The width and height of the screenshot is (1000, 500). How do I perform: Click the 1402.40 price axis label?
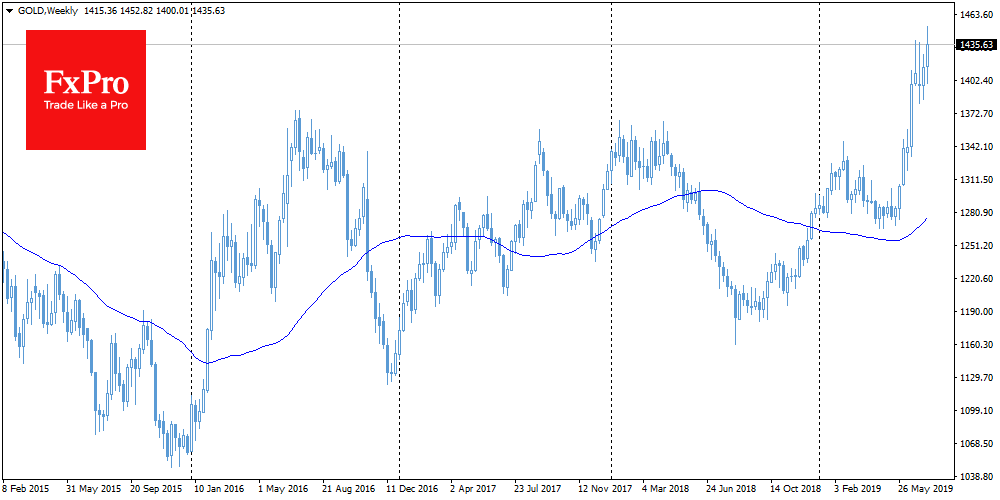pos(975,81)
